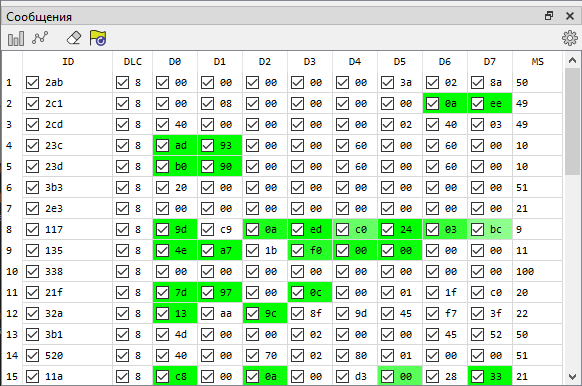The height and width of the screenshot is (386, 582).
Task: Click the DLC column header
Action: [x=133, y=61]
